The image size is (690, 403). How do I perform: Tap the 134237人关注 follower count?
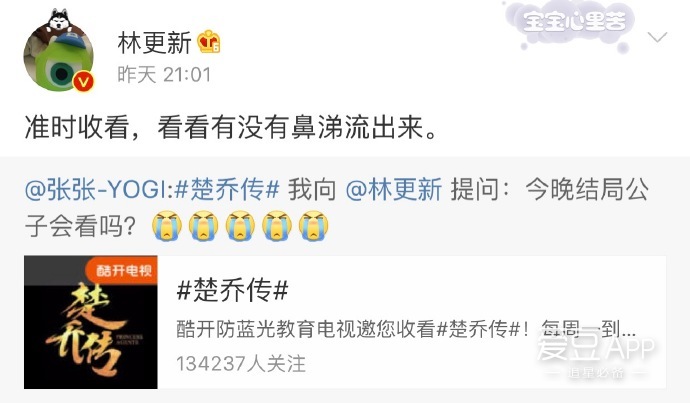(241, 363)
